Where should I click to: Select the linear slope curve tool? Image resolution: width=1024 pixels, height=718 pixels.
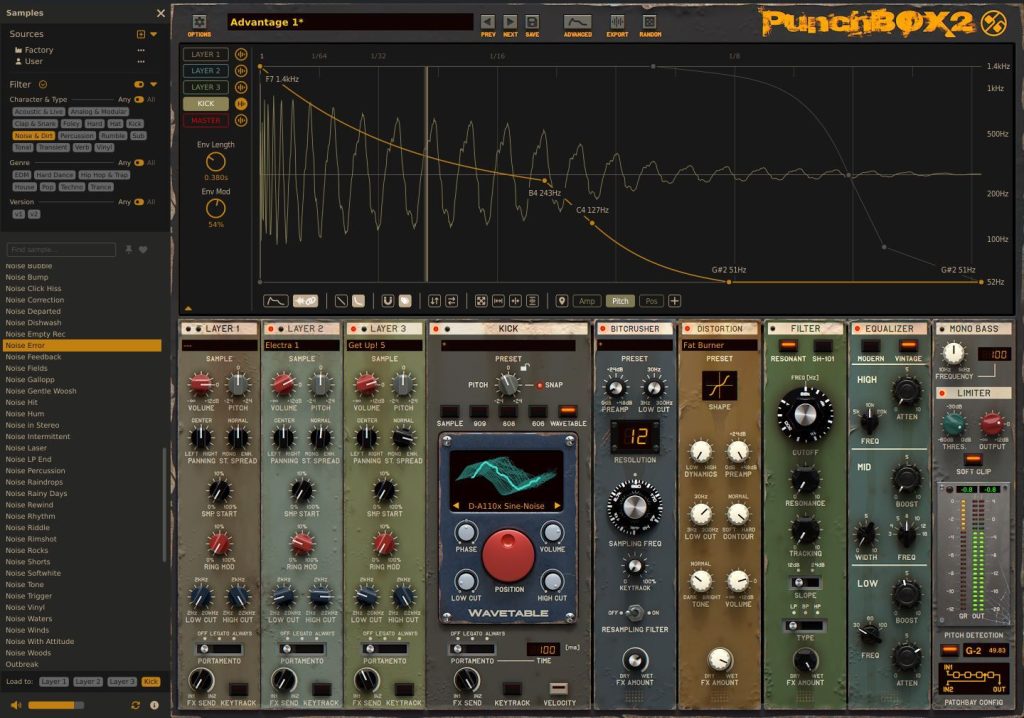[x=342, y=301]
